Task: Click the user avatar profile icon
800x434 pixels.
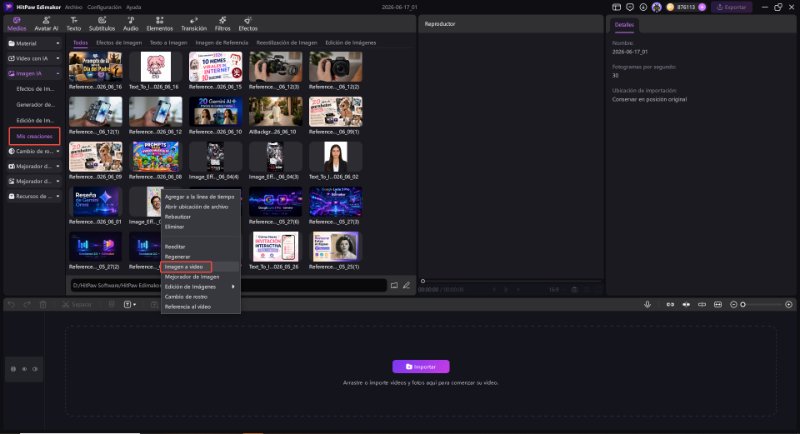Action: [657, 7]
